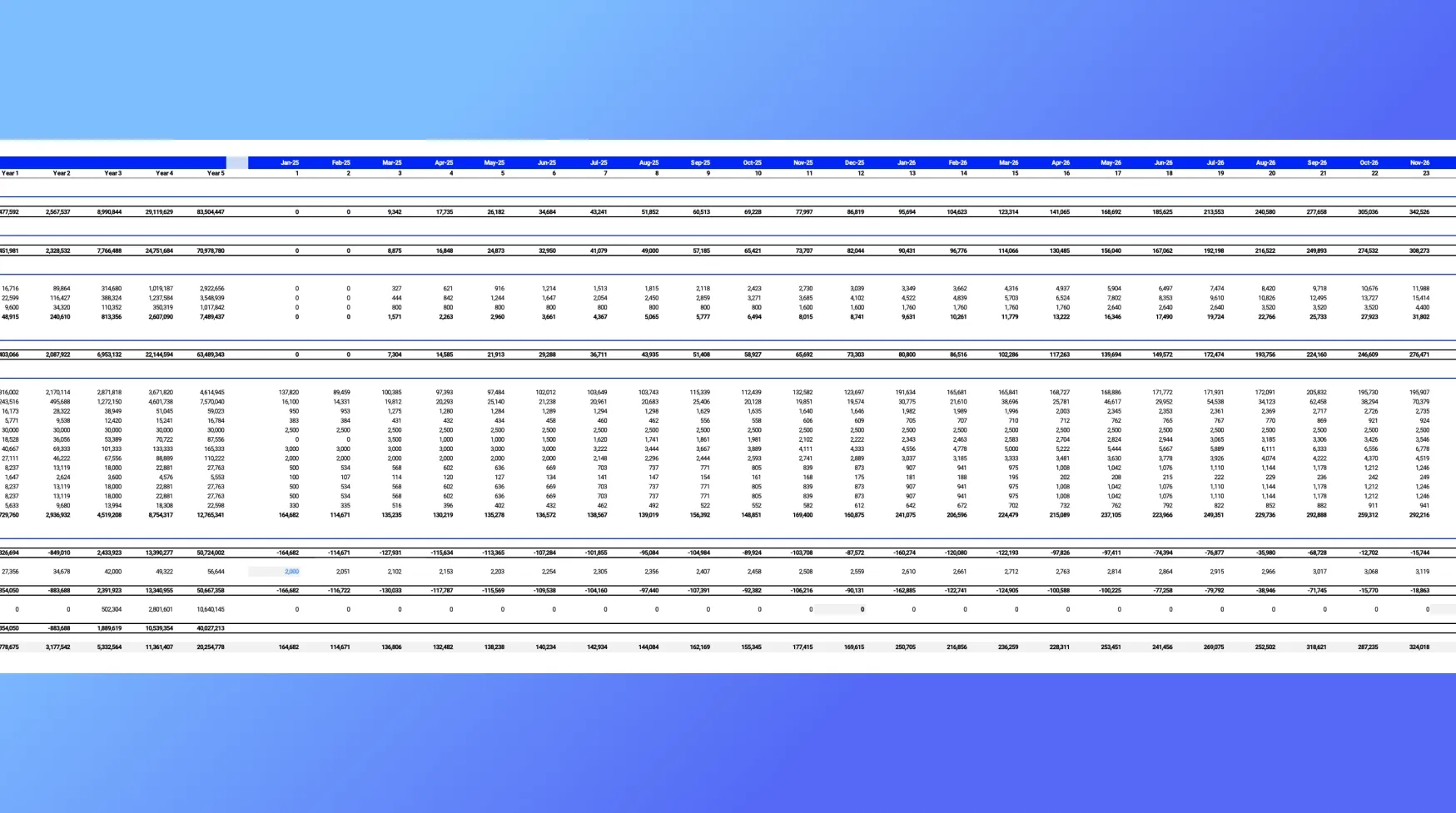Click the Year 3 header cell
The image size is (1456, 813).
point(113,173)
